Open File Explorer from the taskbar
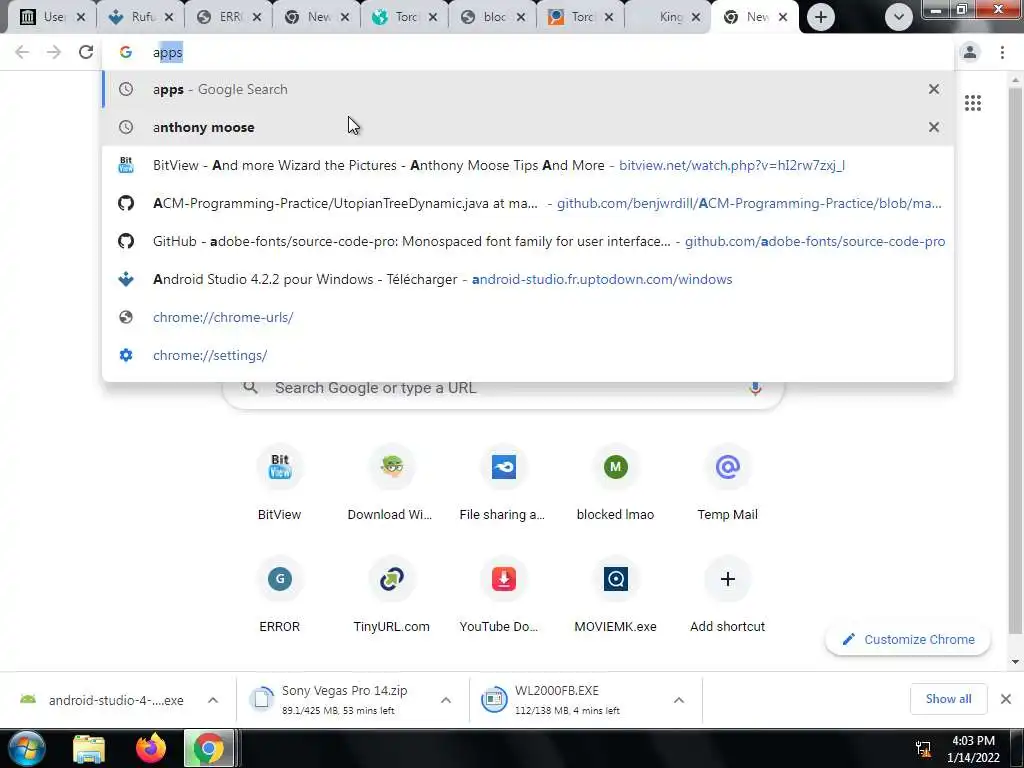1024x768 pixels. point(89,748)
